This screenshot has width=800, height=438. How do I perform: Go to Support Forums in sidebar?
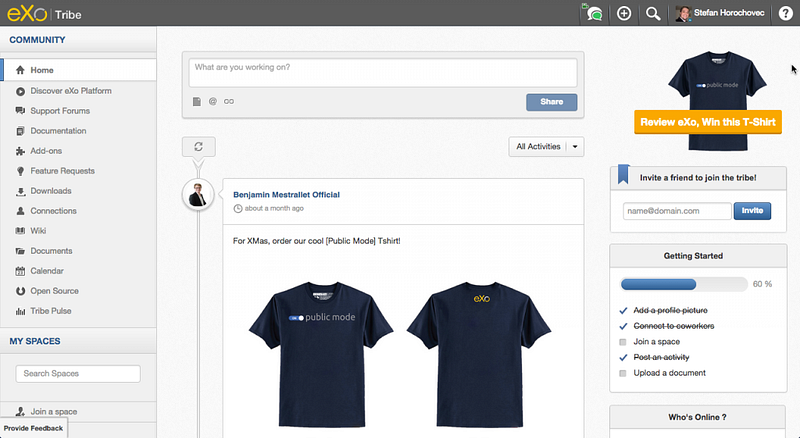pyautogui.click(x=60, y=111)
